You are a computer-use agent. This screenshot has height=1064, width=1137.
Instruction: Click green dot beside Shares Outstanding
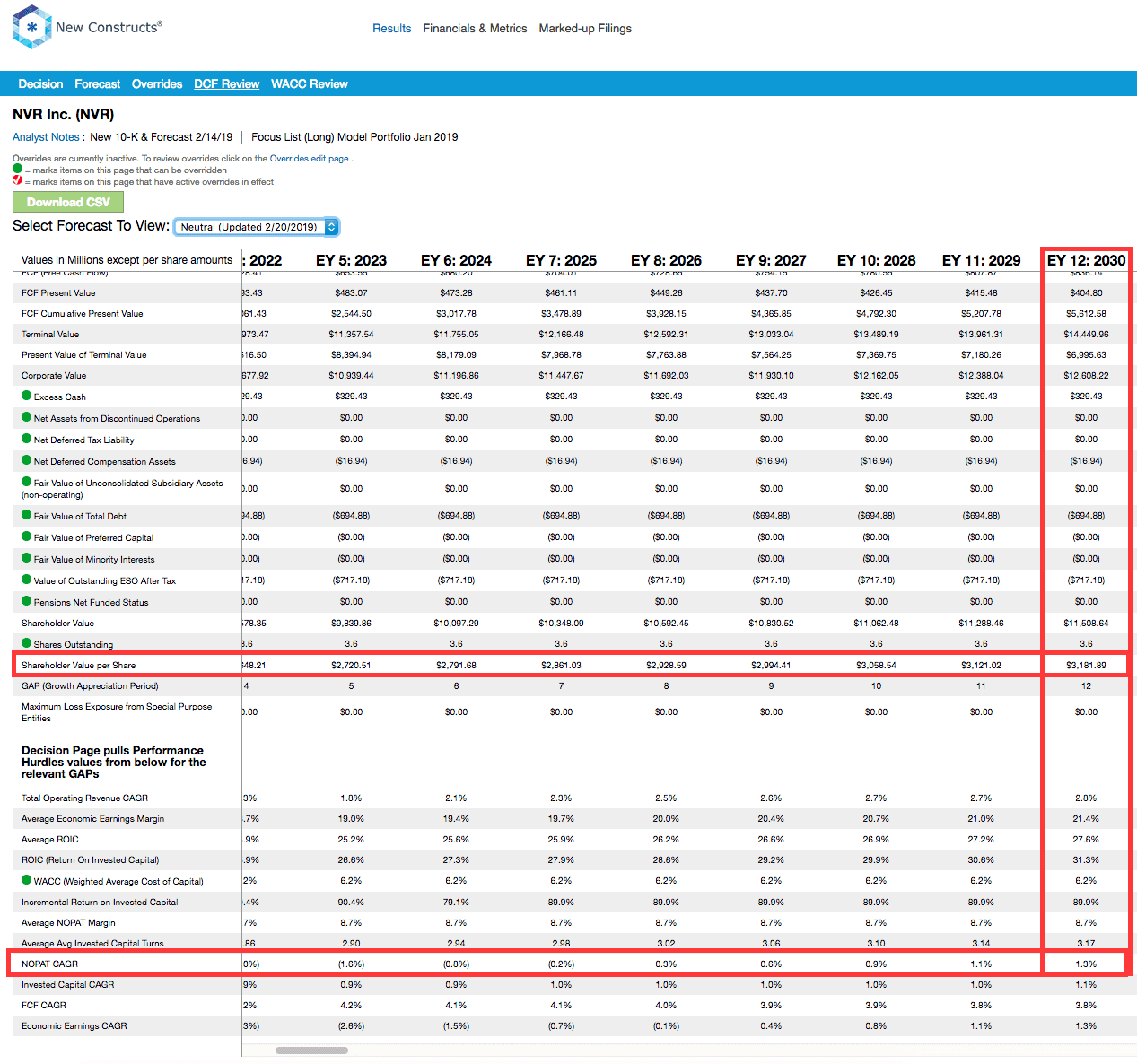tap(27, 643)
